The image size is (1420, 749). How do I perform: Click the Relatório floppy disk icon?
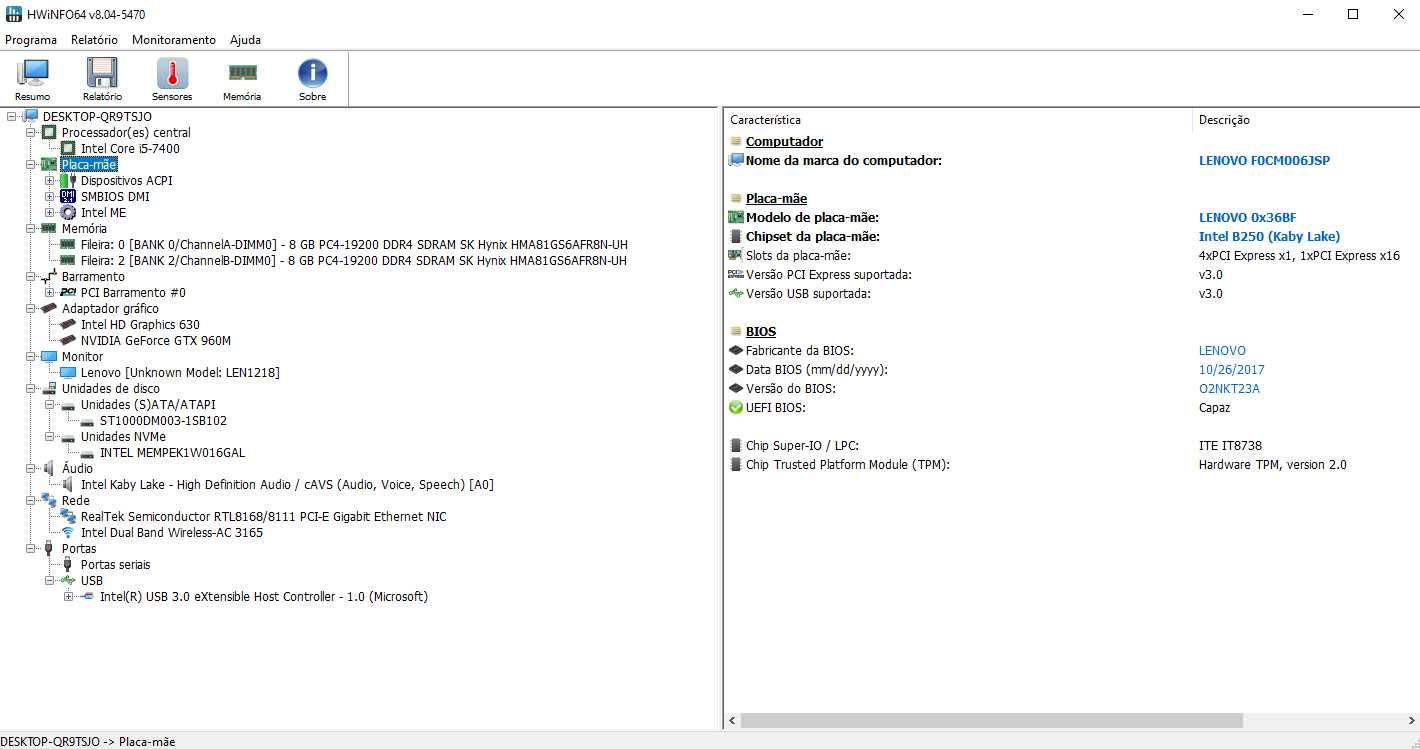coord(102,73)
